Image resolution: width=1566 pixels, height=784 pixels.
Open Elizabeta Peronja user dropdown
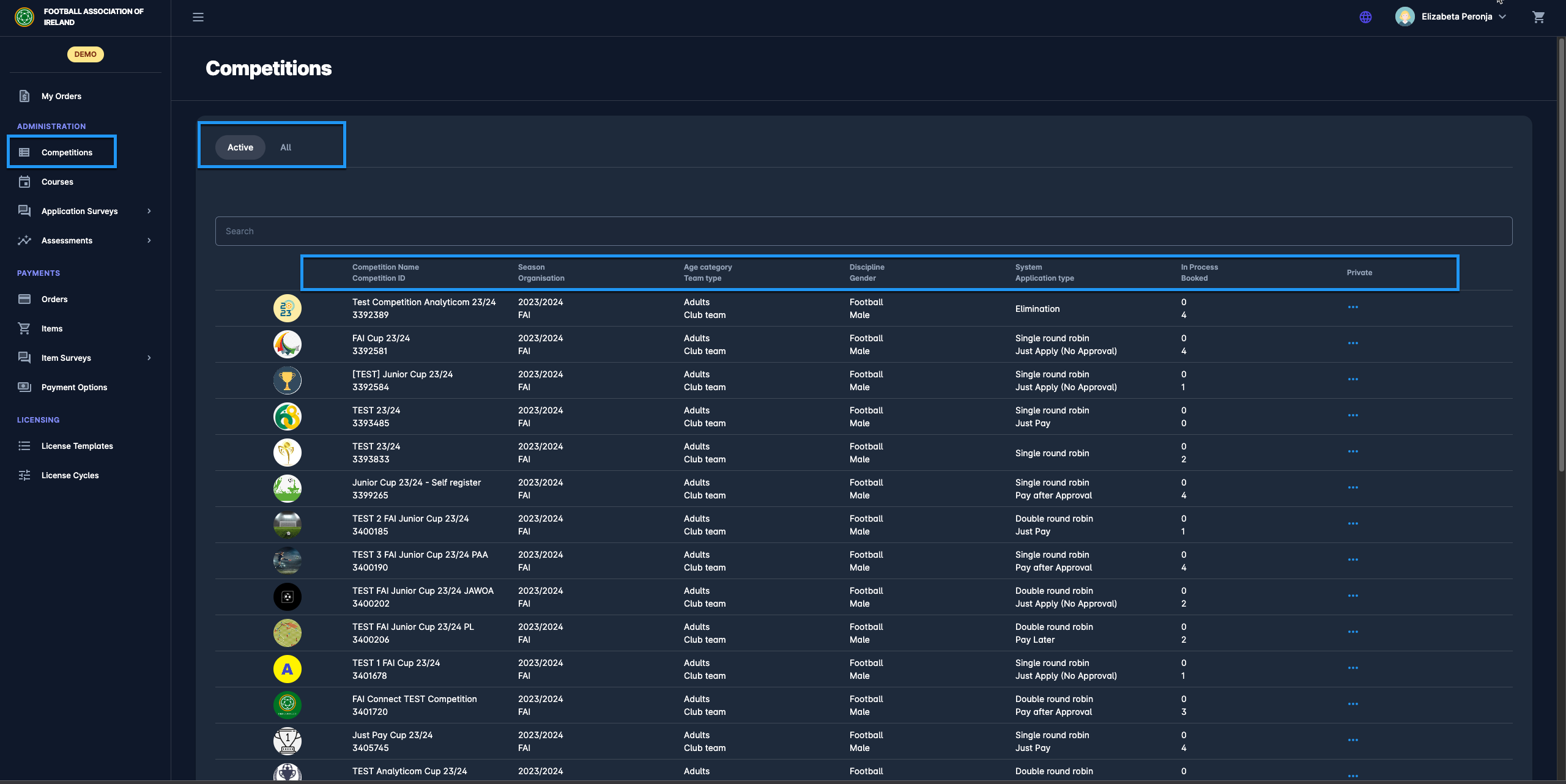pyautogui.click(x=1456, y=17)
